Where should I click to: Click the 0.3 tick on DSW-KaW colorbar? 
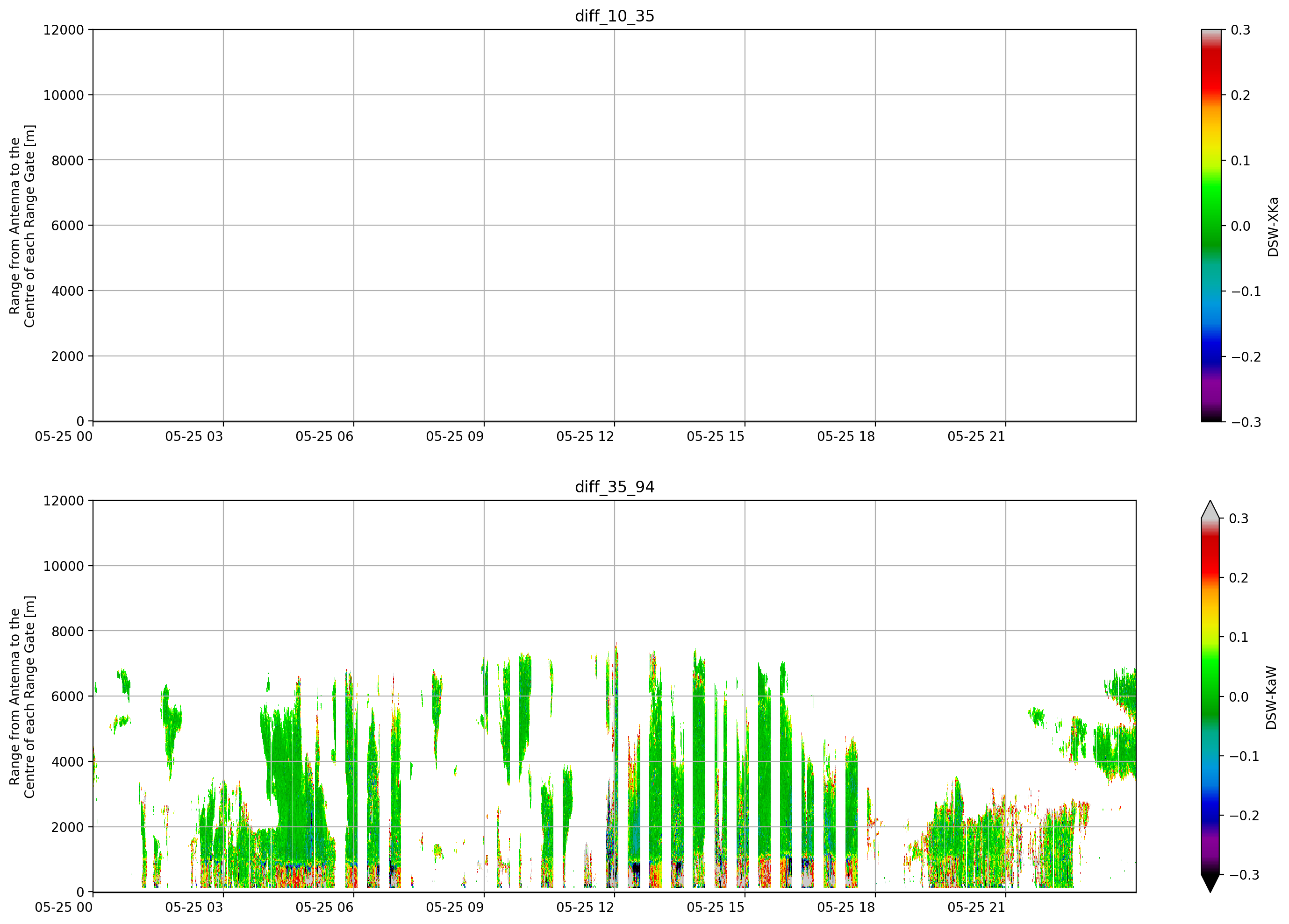point(1239,518)
